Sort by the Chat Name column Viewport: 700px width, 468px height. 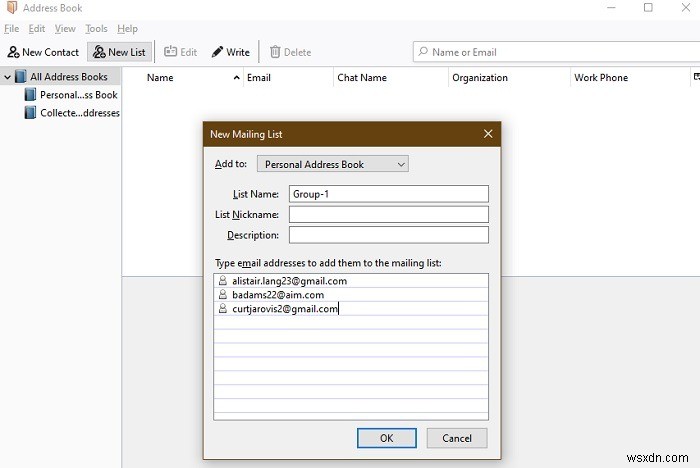click(391, 78)
